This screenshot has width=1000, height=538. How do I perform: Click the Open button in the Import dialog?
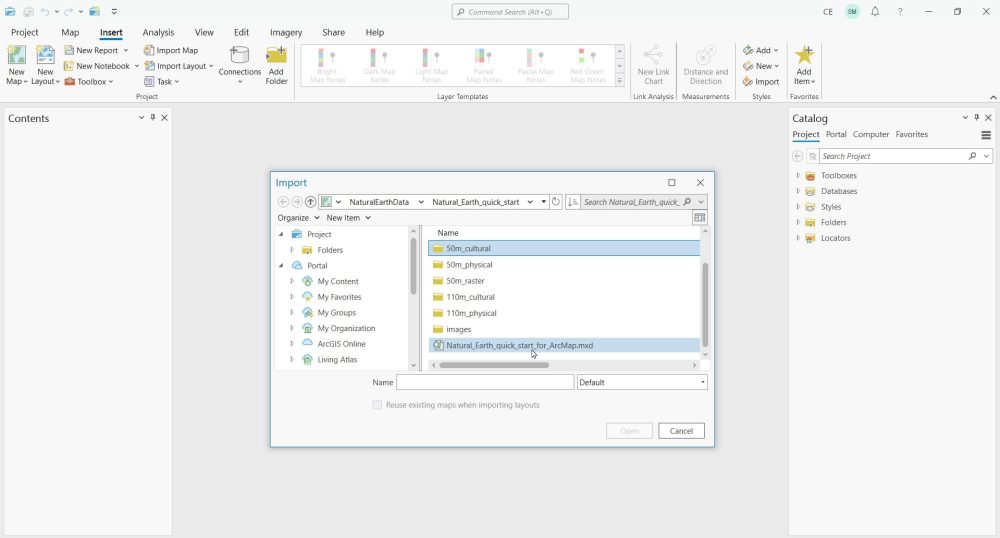(629, 431)
